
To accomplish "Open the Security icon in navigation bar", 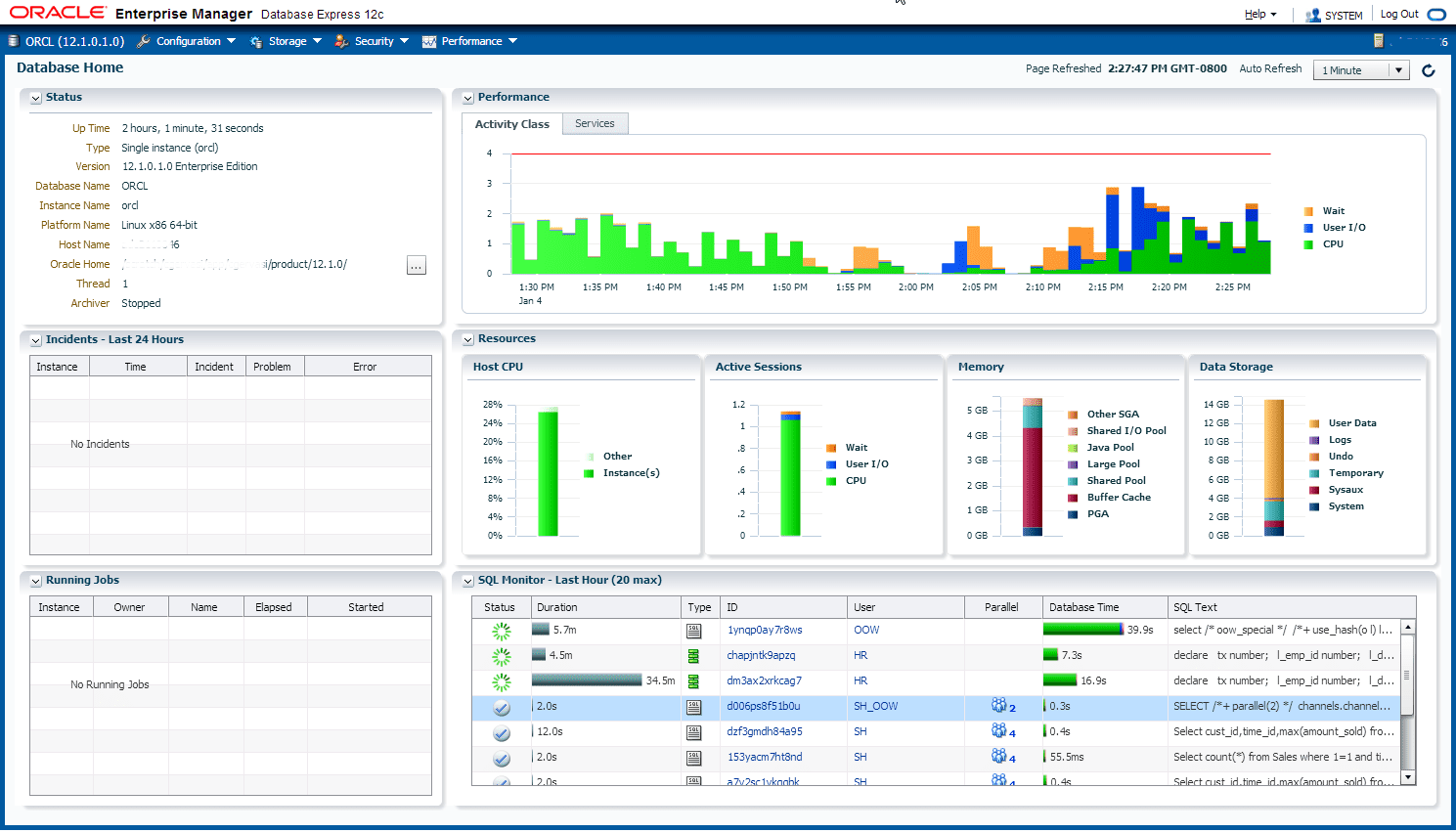I will click(x=341, y=41).
